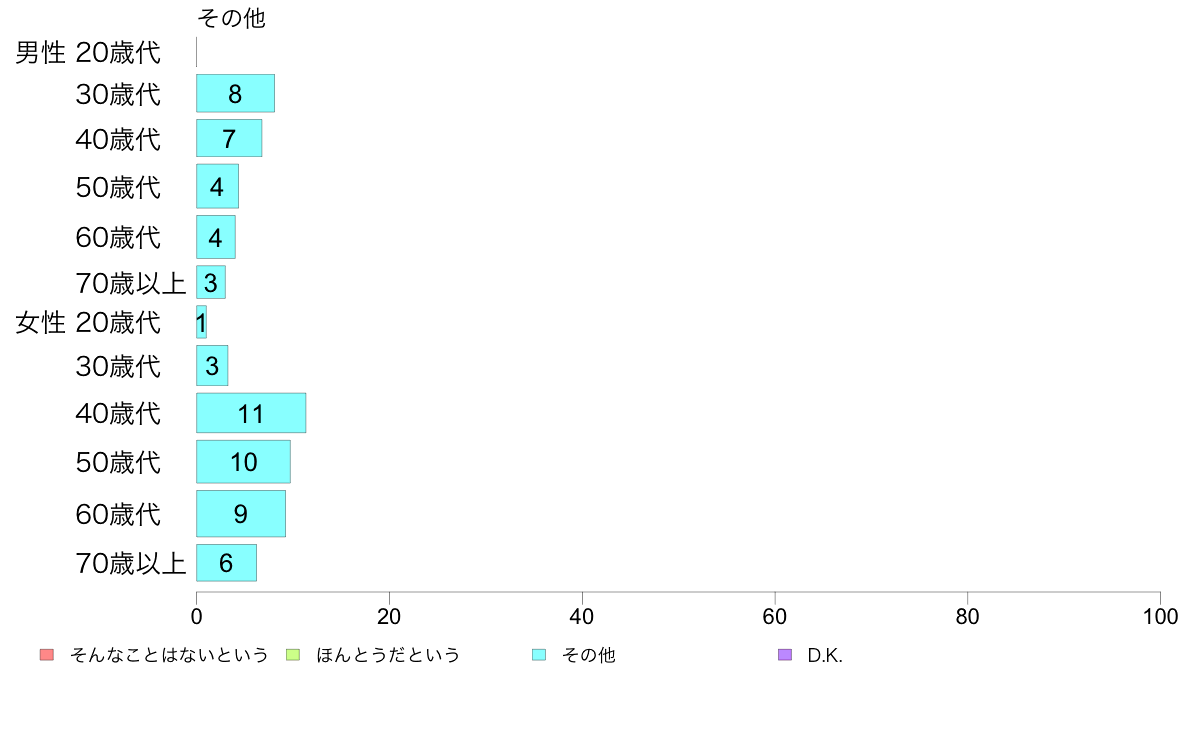
Task: Click the male 30歳代 bar showing 8
Action: pyautogui.click(x=235, y=93)
